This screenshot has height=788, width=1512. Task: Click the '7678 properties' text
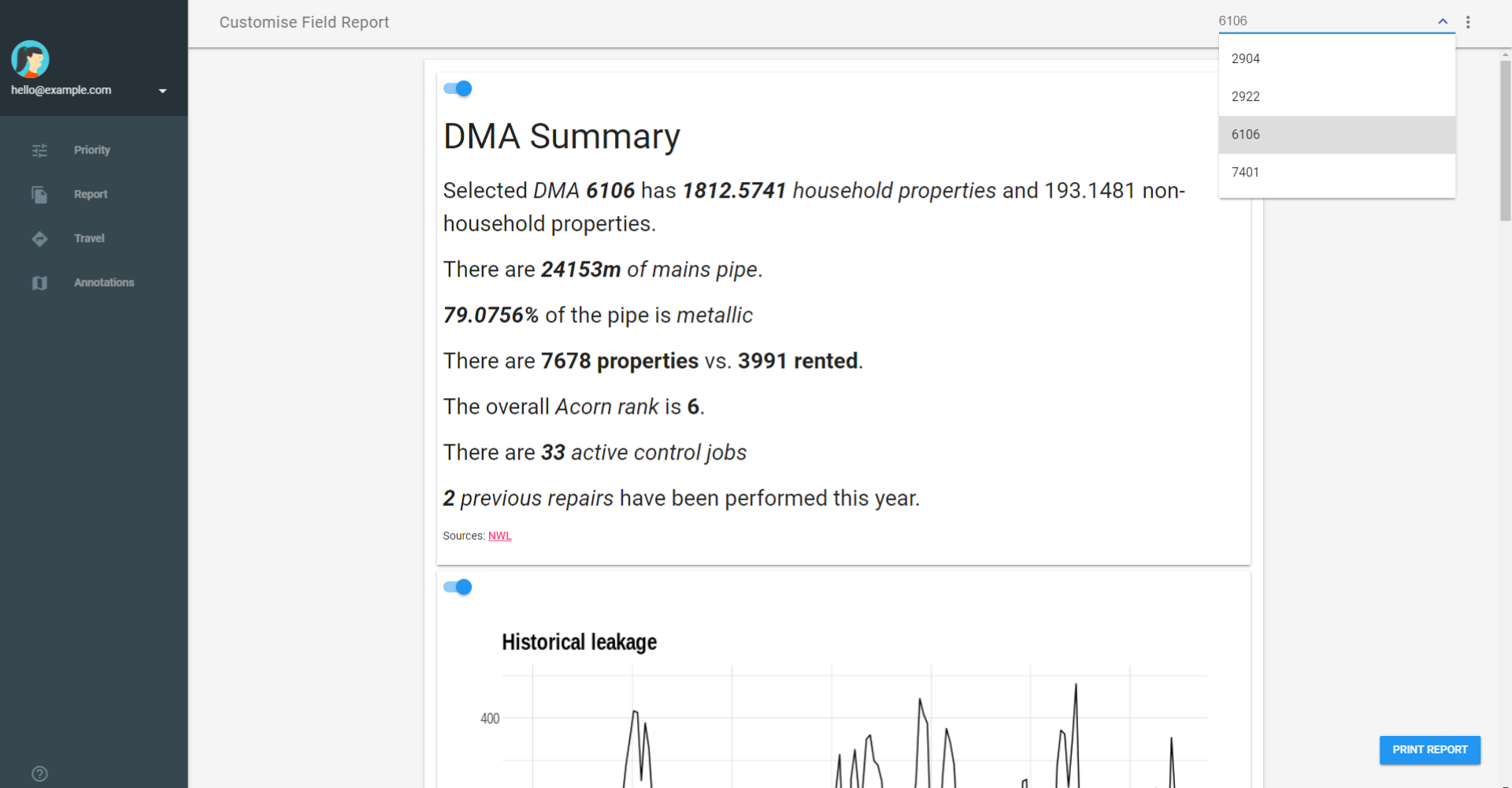click(x=620, y=361)
